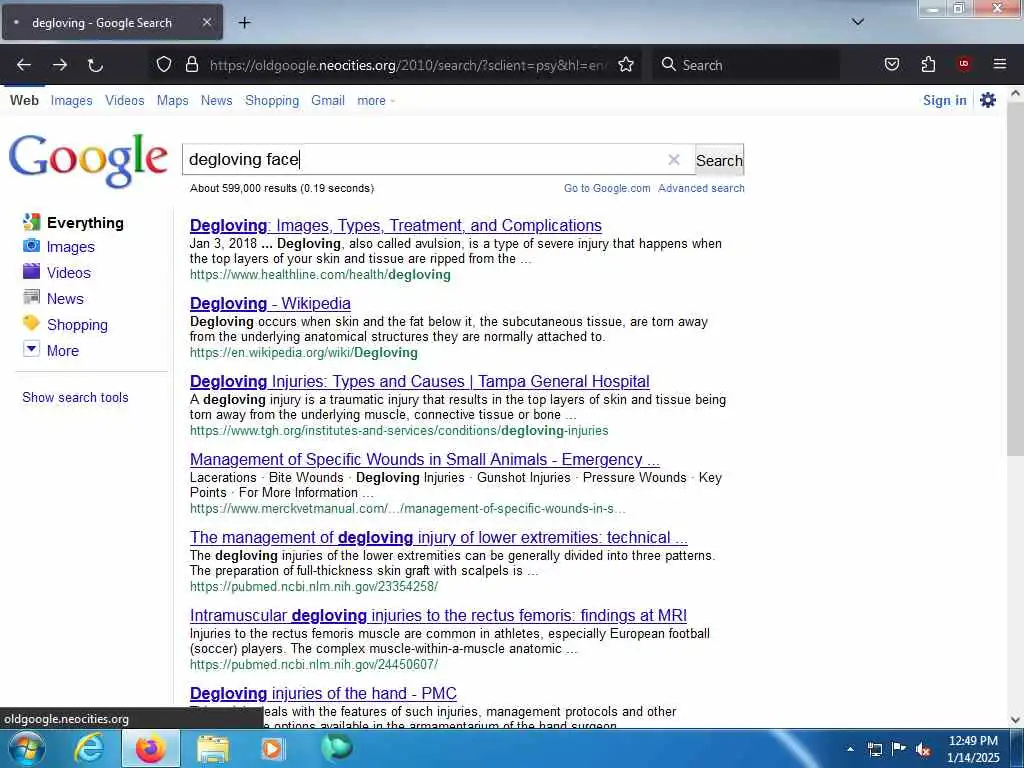Open the green taskbar application icon

click(x=336, y=748)
